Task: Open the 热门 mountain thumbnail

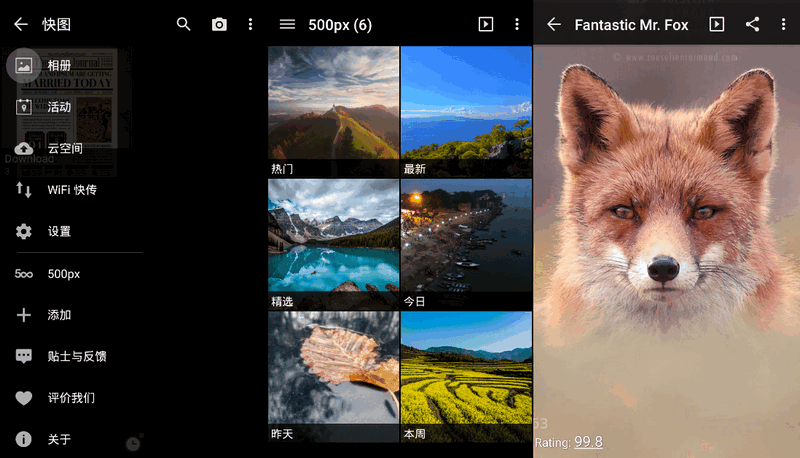Action: click(333, 111)
